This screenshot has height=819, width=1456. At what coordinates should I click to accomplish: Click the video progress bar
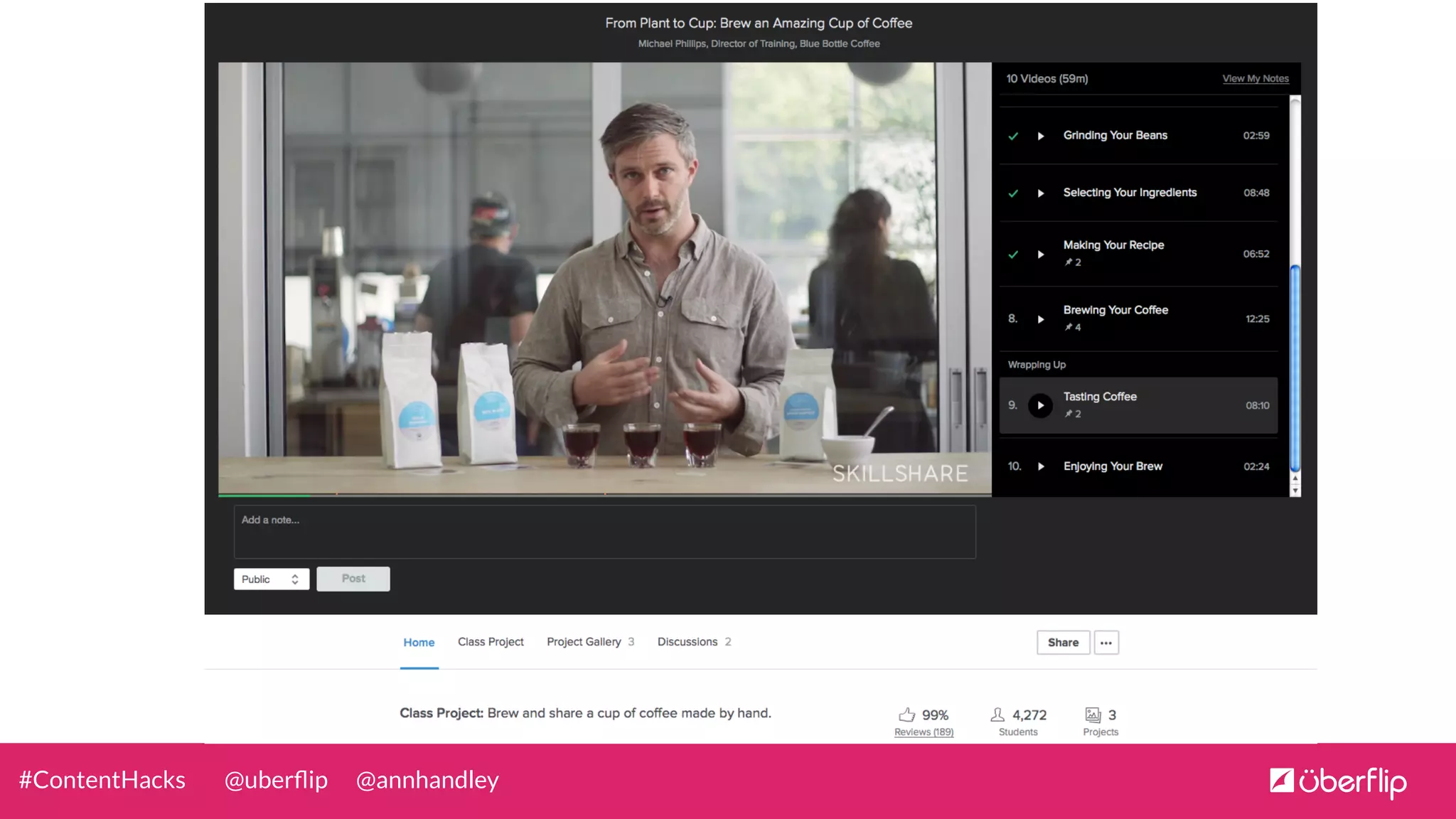click(x=605, y=494)
